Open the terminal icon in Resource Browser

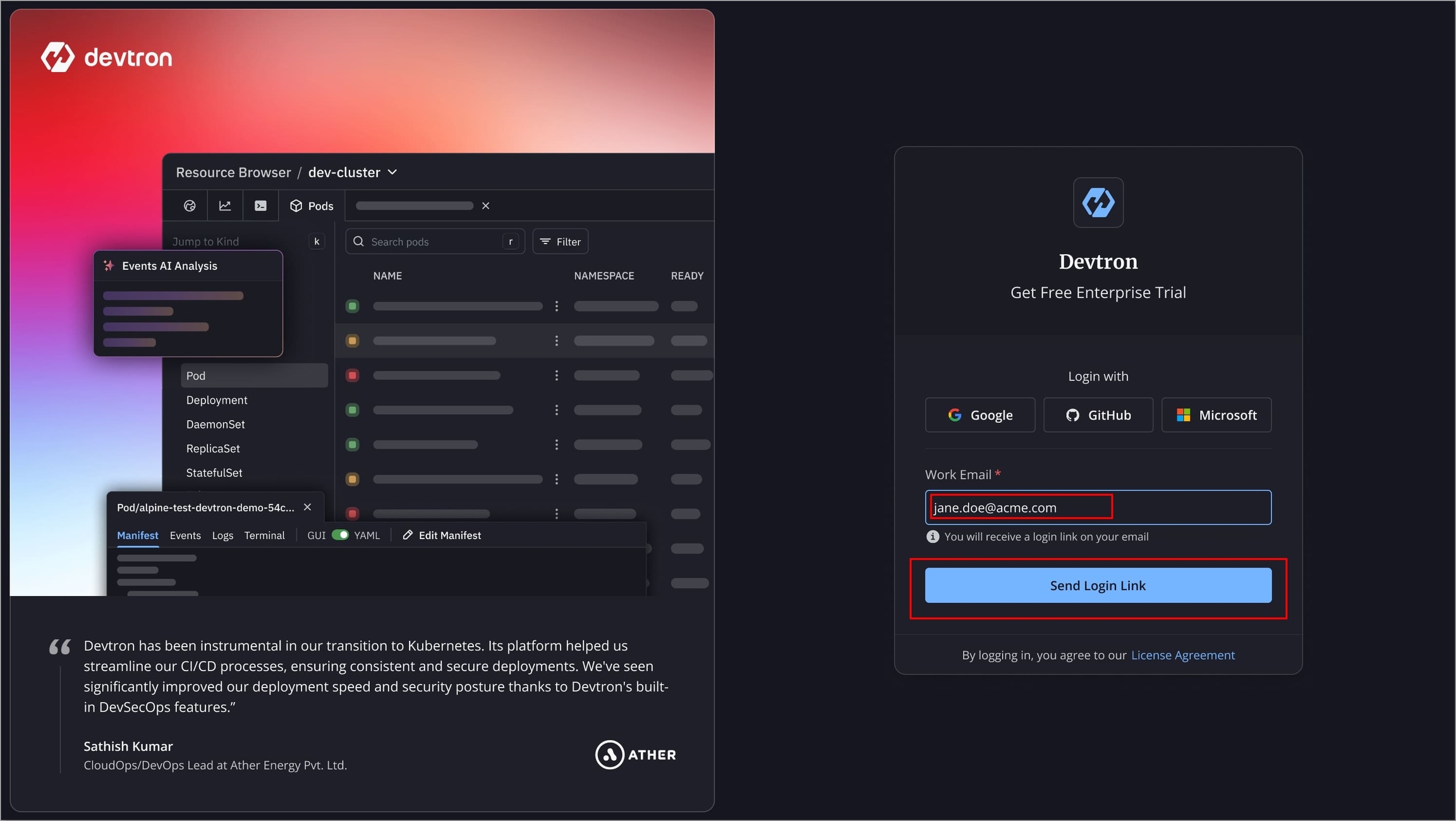260,206
